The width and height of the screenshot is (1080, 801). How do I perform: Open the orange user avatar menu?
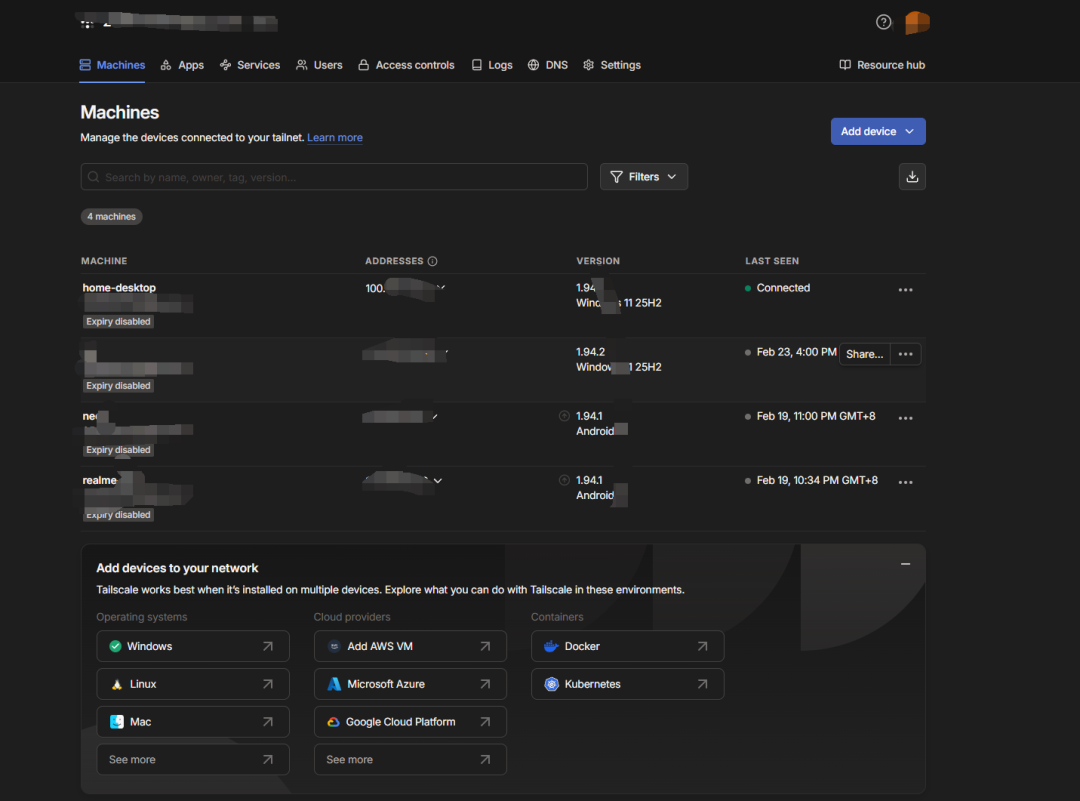click(917, 23)
